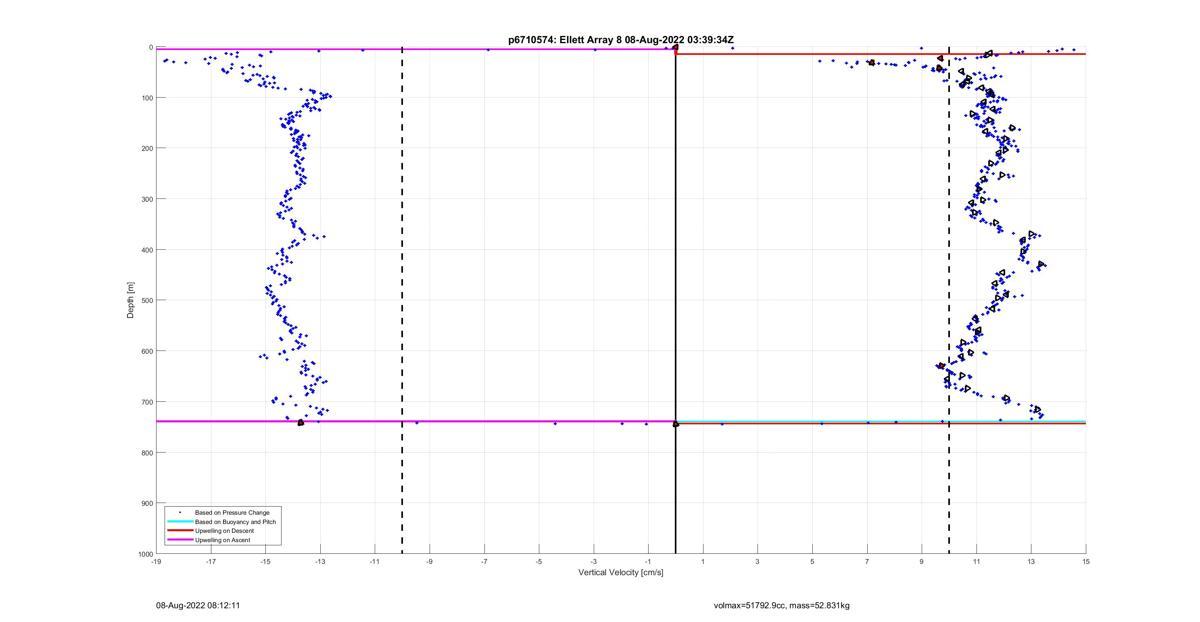Screen dimensions: 1200x622
Task: Click the 'volmax=51792.9cc, mass=52.831kg' footer text
Action: (x=781, y=606)
